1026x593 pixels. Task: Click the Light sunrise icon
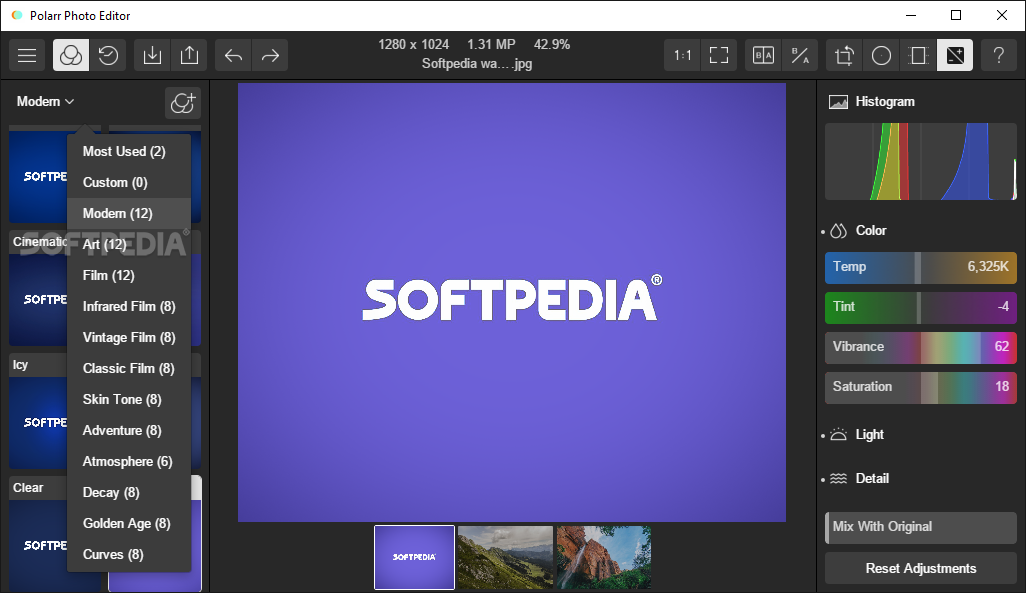point(838,435)
